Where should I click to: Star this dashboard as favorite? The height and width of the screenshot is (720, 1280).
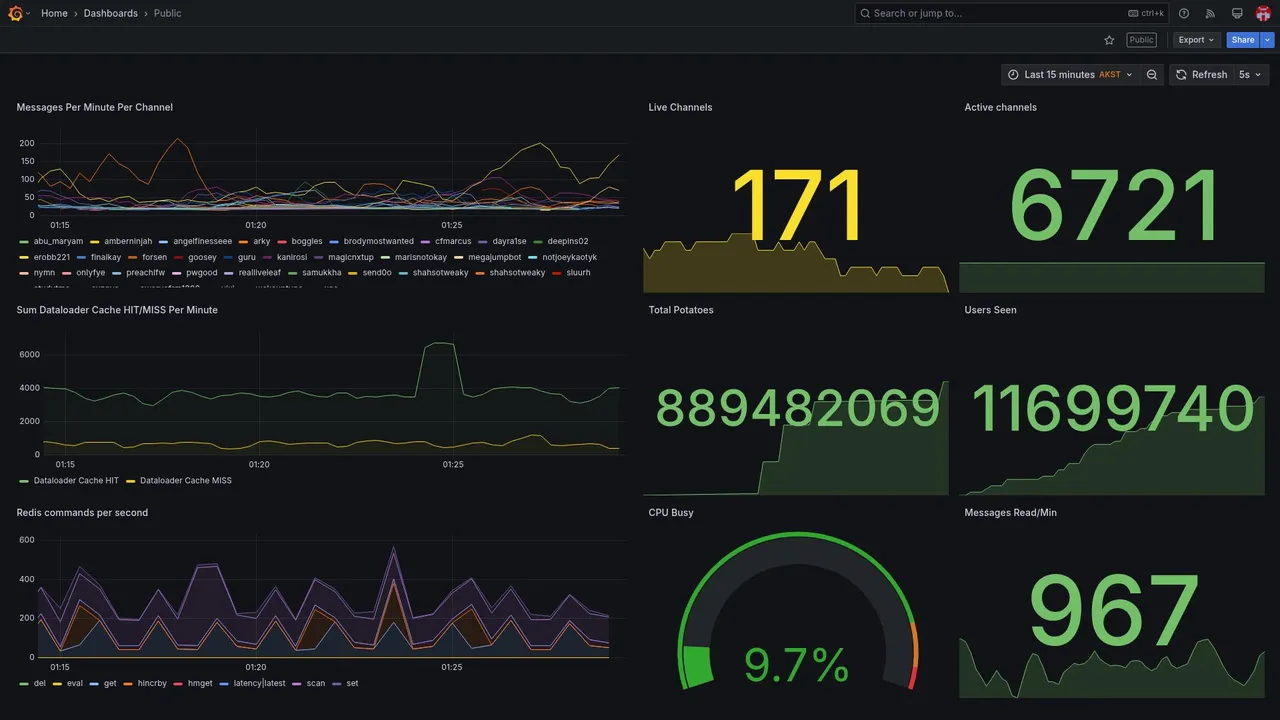click(x=1109, y=40)
